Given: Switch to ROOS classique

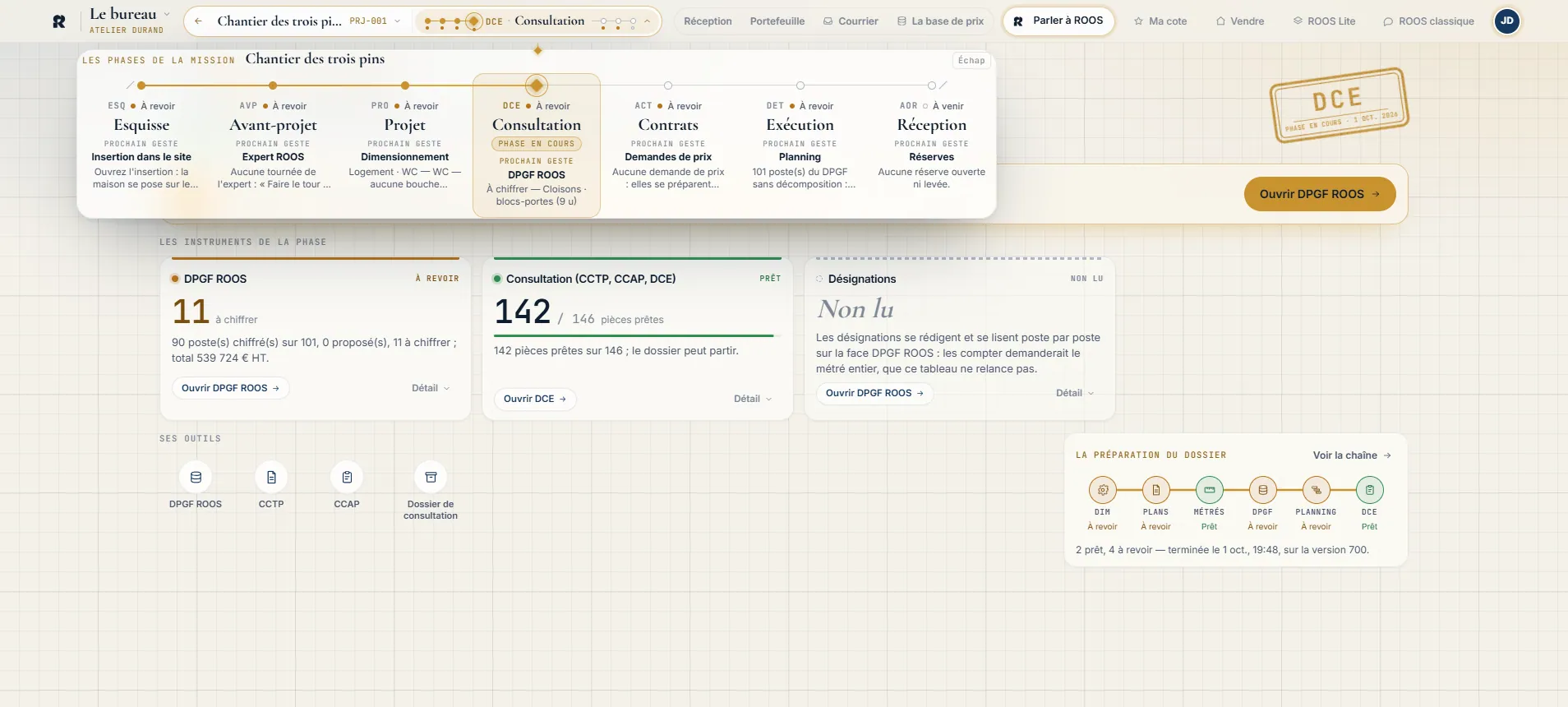Looking at the screenshot, I should click(x=1428, y=21).
